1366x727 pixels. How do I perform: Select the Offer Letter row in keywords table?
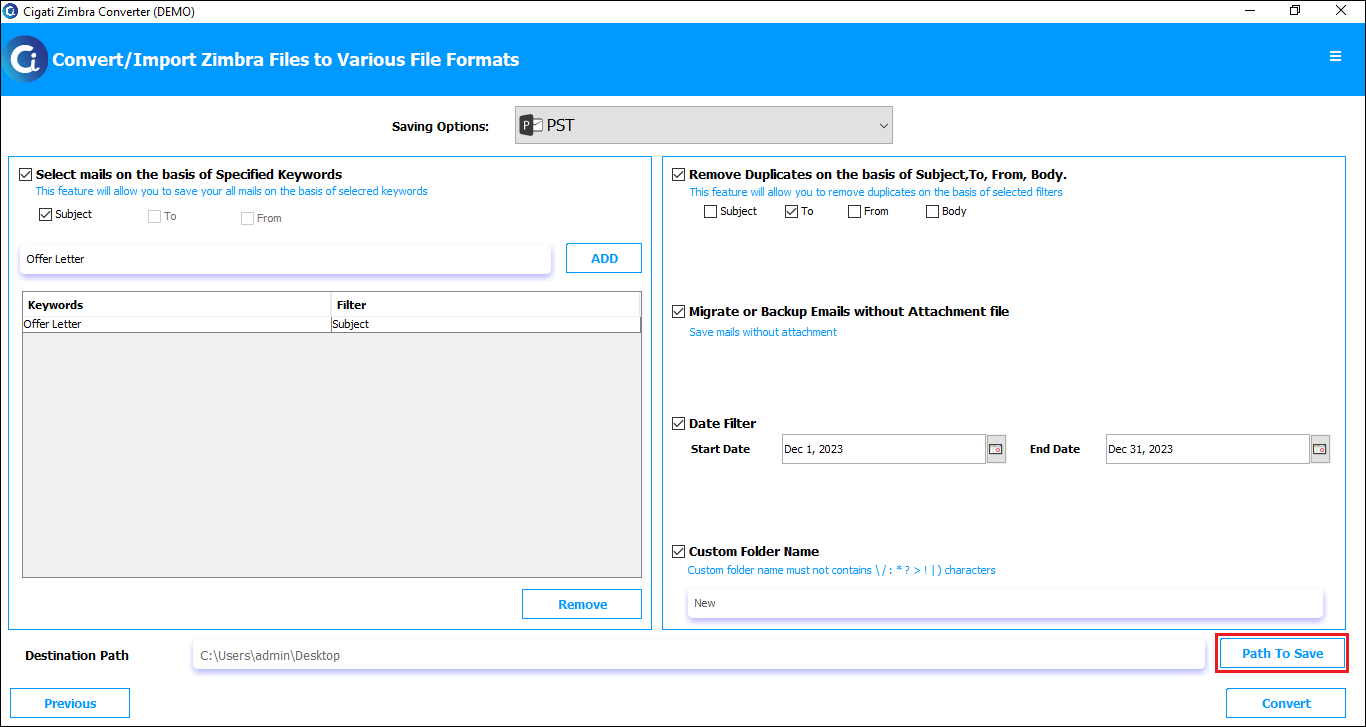coord(331,324)
